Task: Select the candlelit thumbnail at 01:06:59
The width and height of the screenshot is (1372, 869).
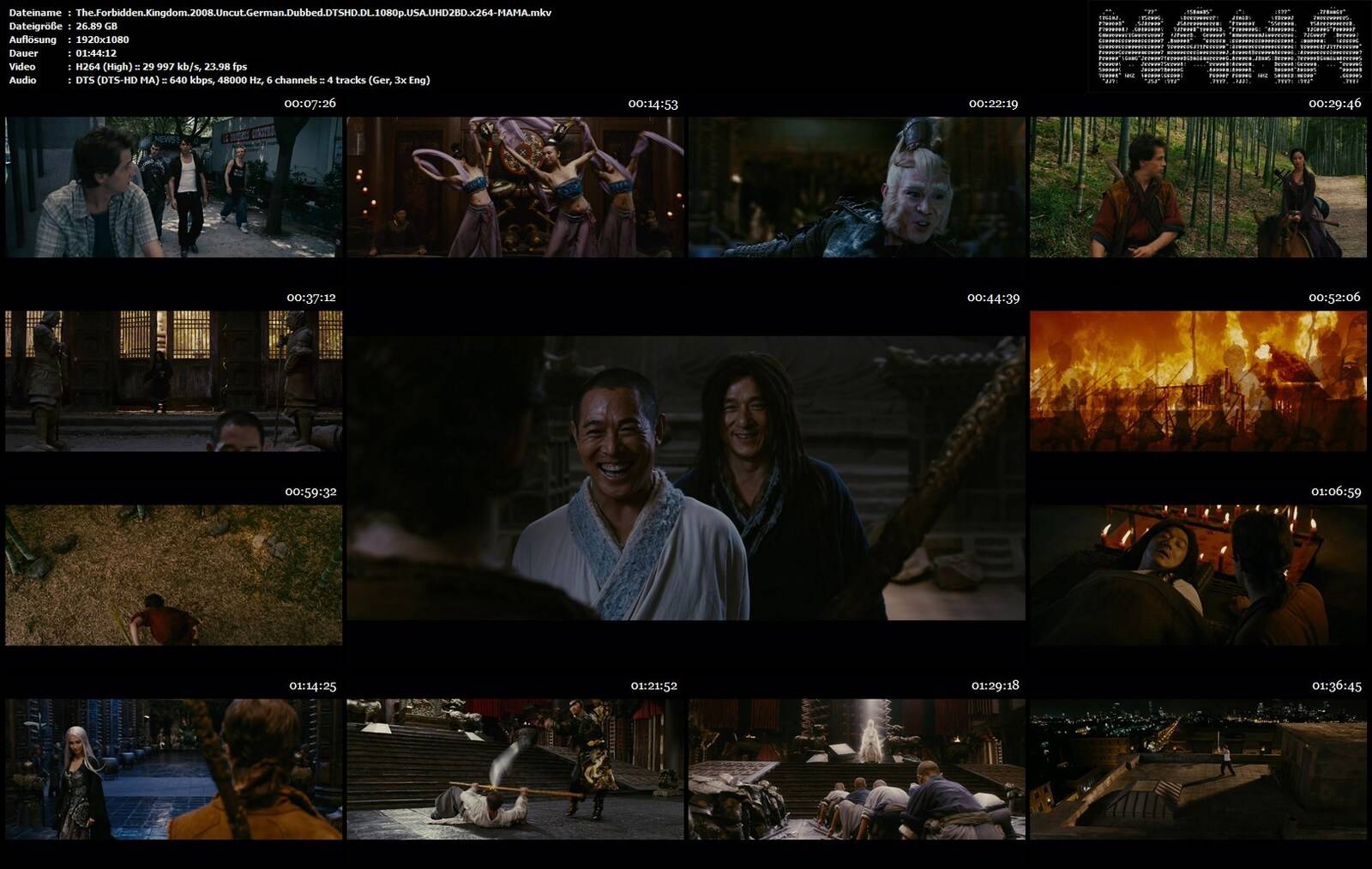Action: (x=1198, y=575)
